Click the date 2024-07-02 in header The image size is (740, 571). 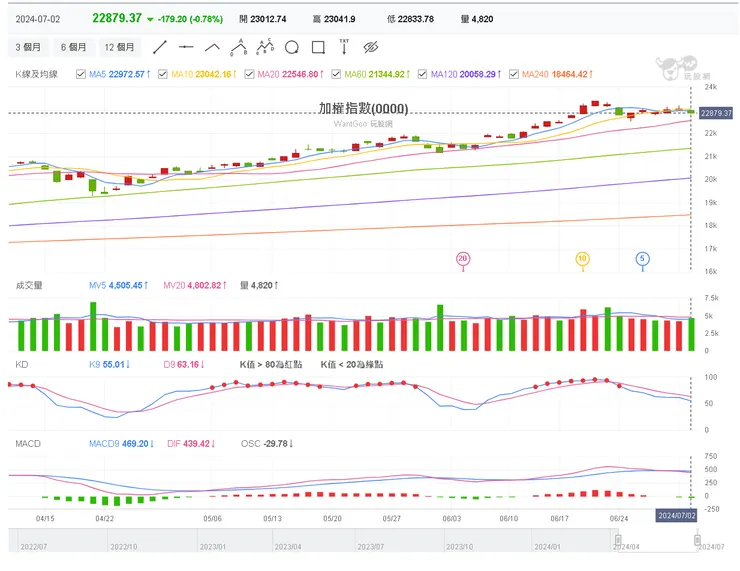(x=38, y=19)
